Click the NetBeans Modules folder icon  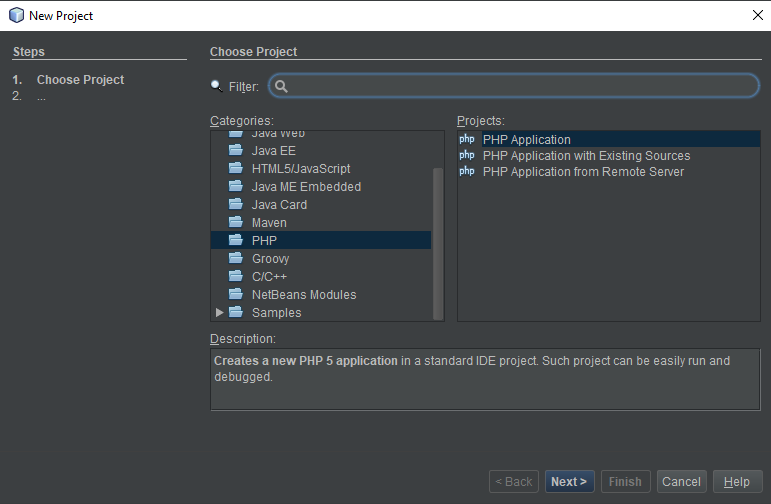tap(236, 294)
